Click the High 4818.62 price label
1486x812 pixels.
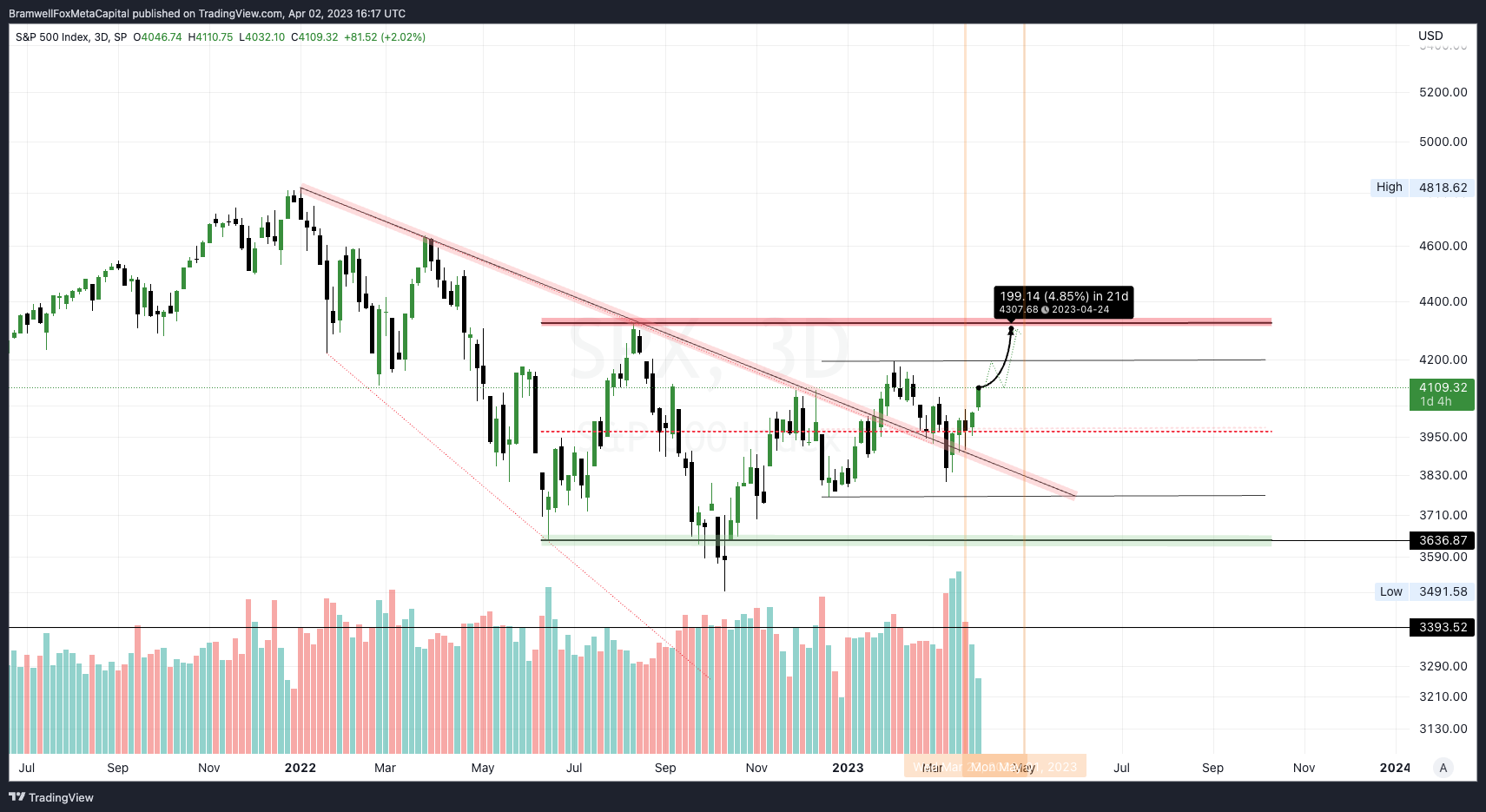(x=1423, y=188)
